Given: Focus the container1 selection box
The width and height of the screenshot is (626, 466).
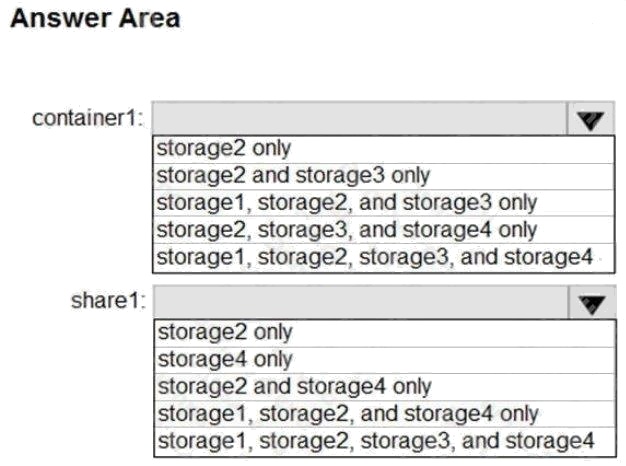Looking at the screenshot, I should [x=360, y=119].
